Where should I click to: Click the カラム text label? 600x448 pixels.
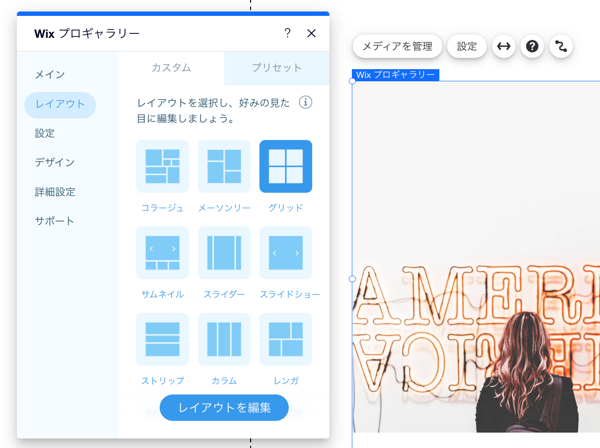[x=224, y=381]
